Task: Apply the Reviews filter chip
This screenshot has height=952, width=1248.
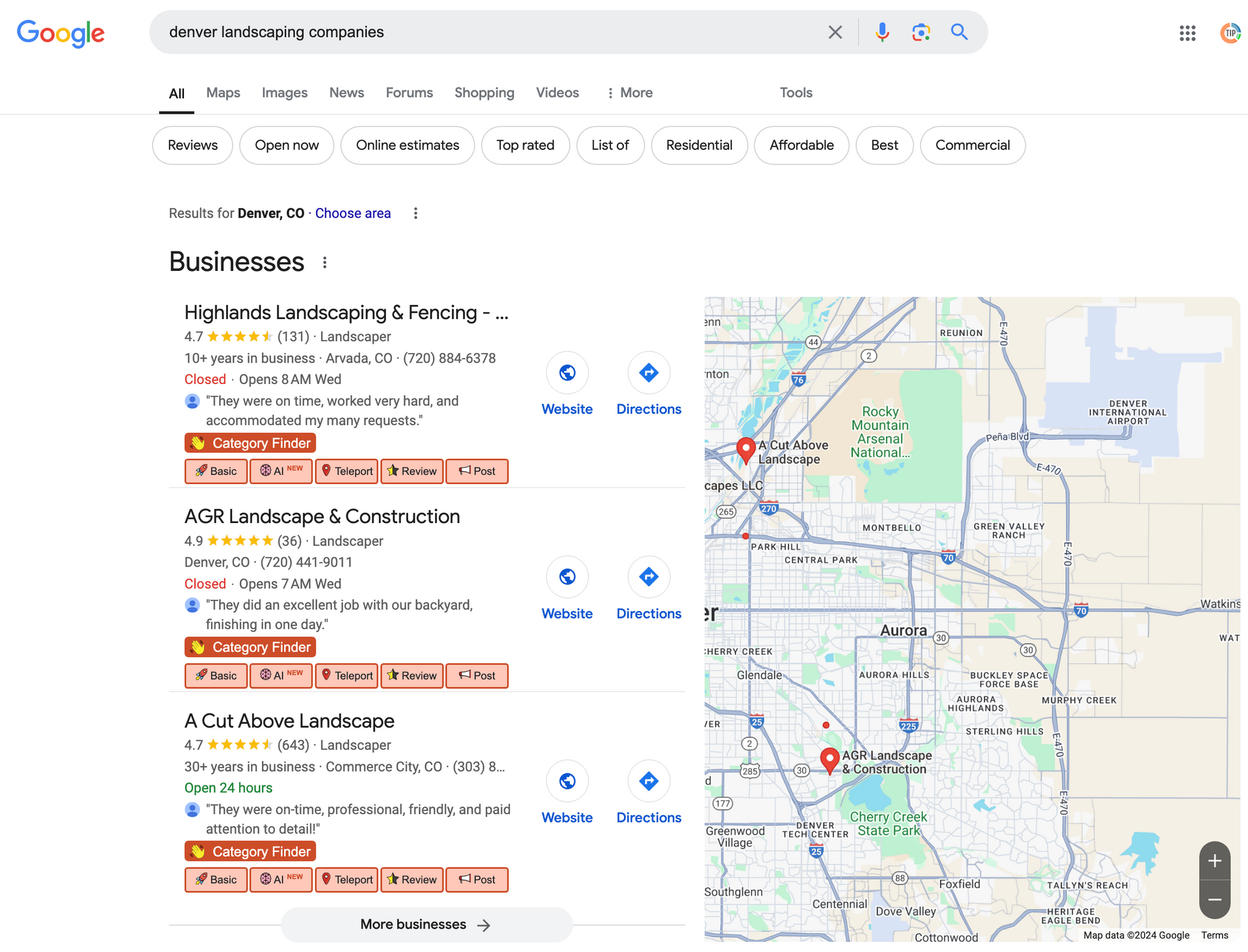Action: click(192, 146)
